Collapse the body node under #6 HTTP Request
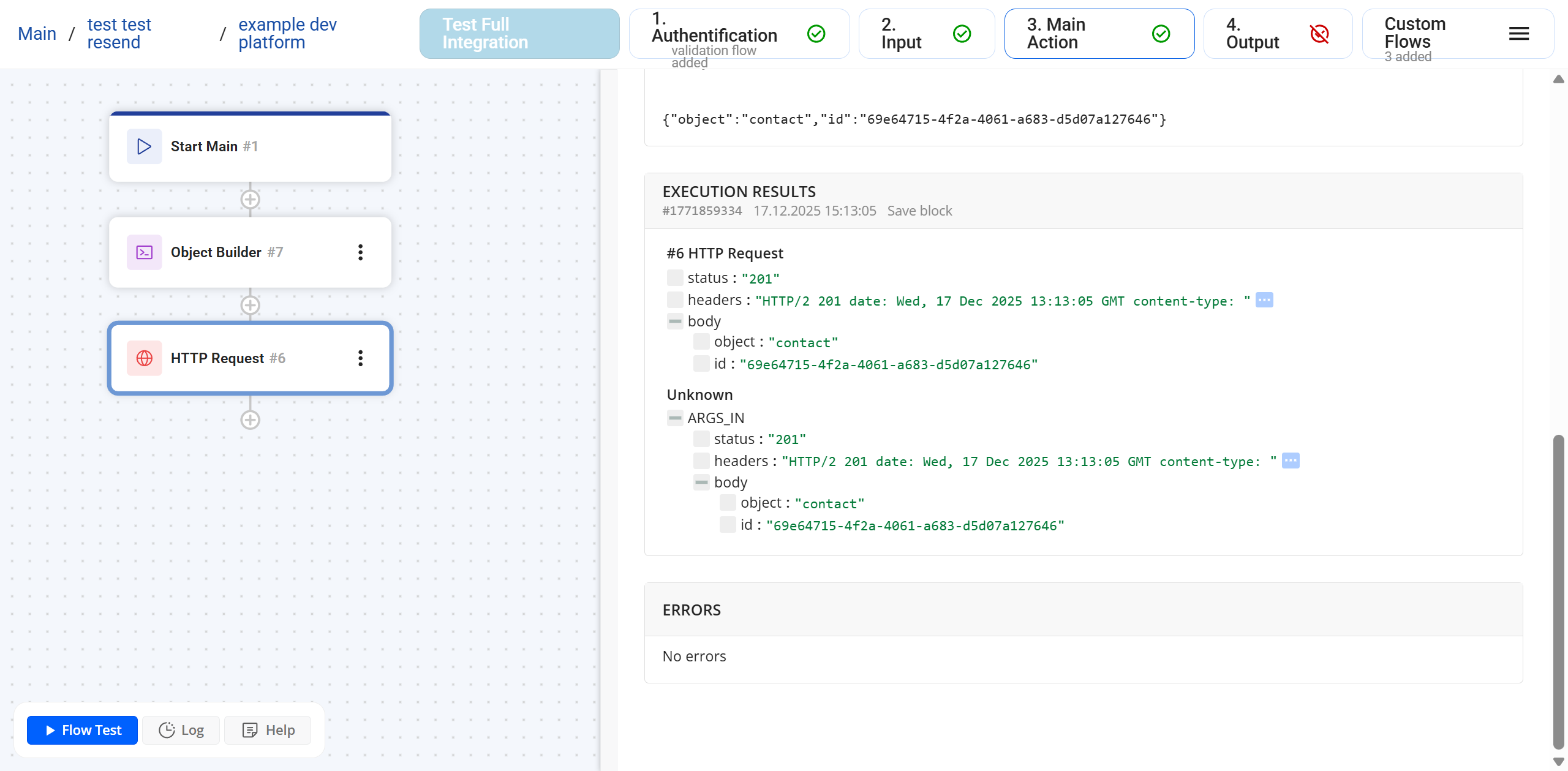Viewport: 1568px width, 771px height. (675, 322)
